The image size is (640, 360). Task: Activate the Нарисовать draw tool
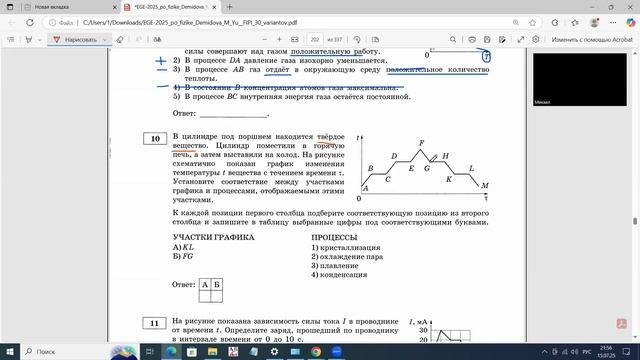click(75, 40)
